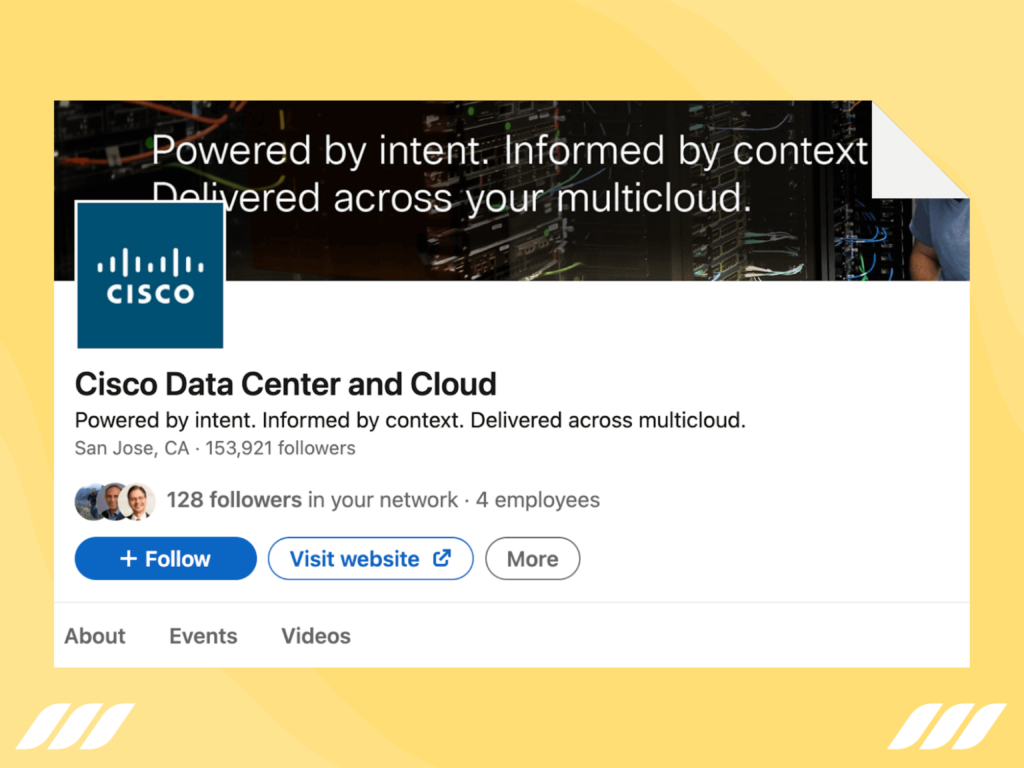
Task: Click the 153,921 followers count
Action: (x=278, y=448)
